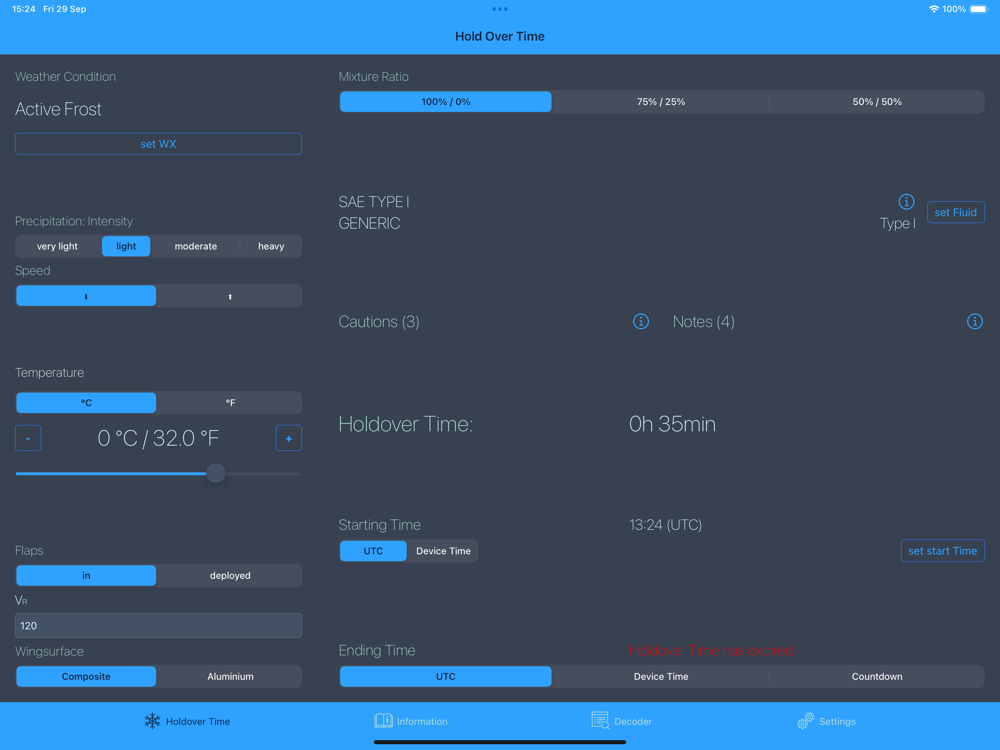This screenshot has width=1000, height=750.
Task: Tap the set start Time button
Action: pos(943,551)
